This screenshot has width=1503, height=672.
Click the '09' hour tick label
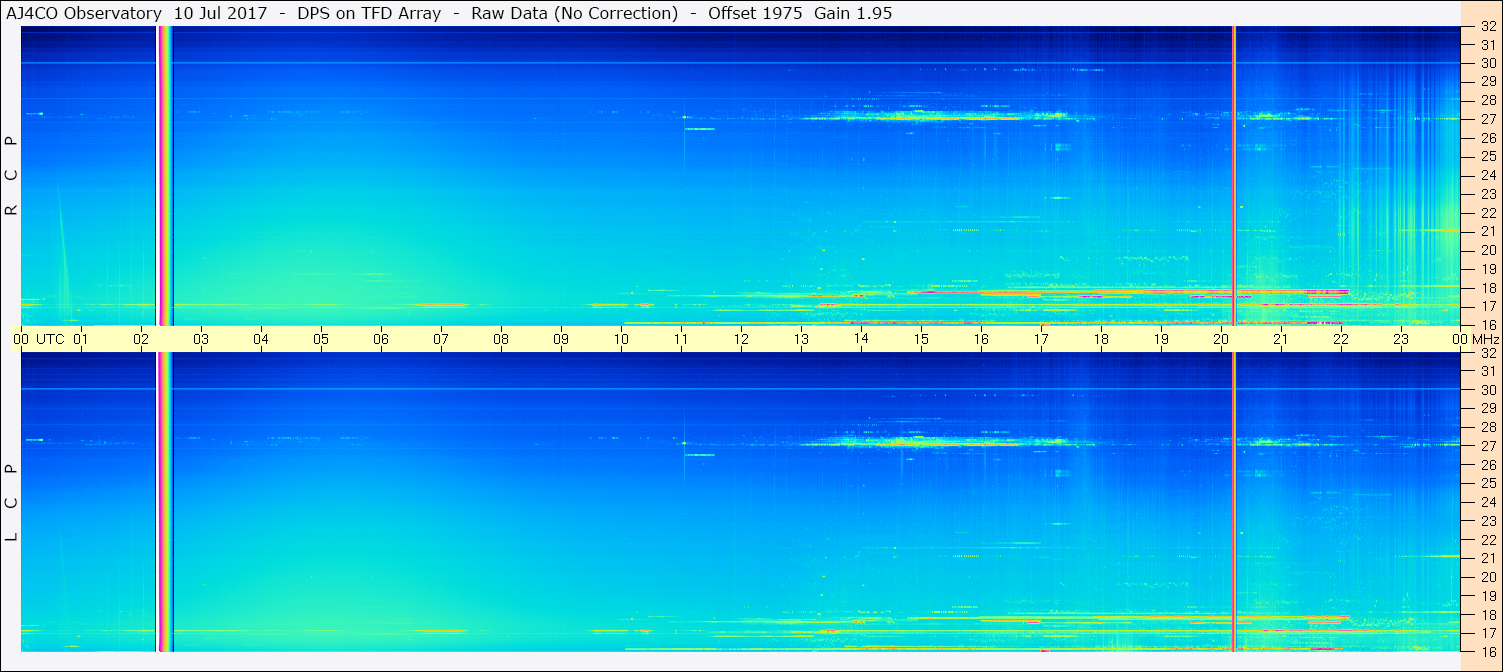point(561,339)
